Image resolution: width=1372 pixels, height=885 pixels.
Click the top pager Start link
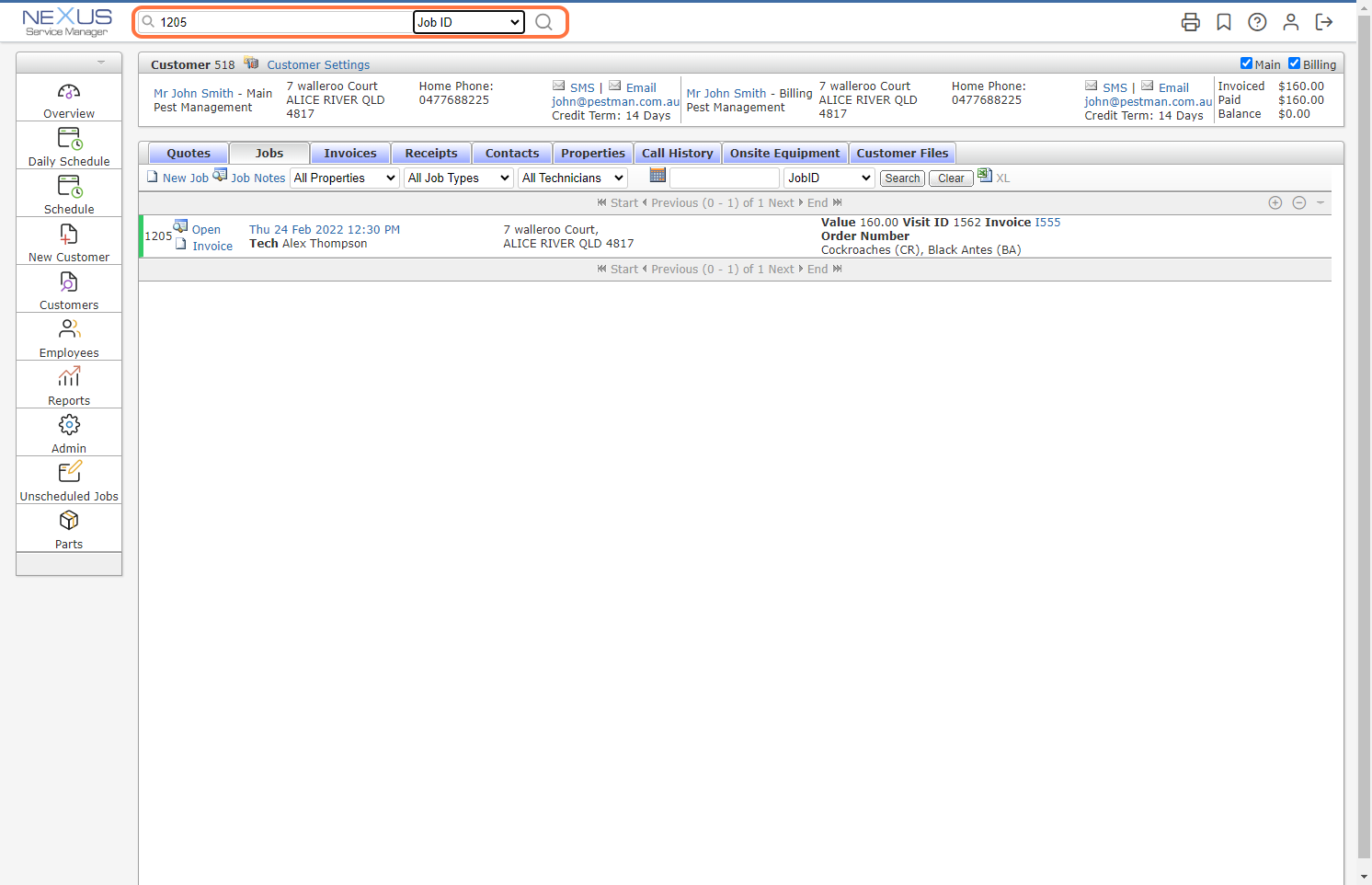click(624, 203)
